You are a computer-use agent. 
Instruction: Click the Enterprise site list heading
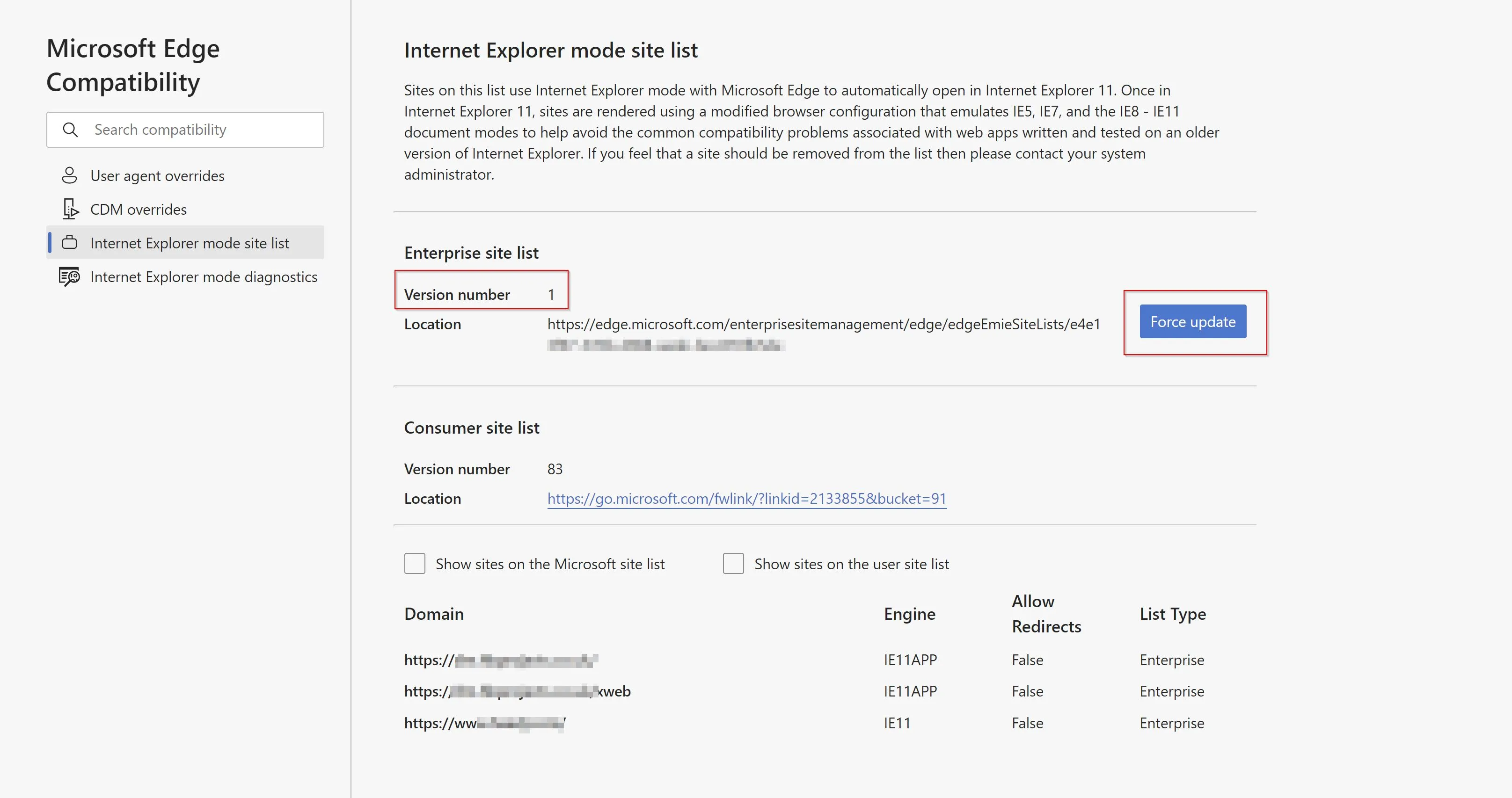(x=471, y=253)
